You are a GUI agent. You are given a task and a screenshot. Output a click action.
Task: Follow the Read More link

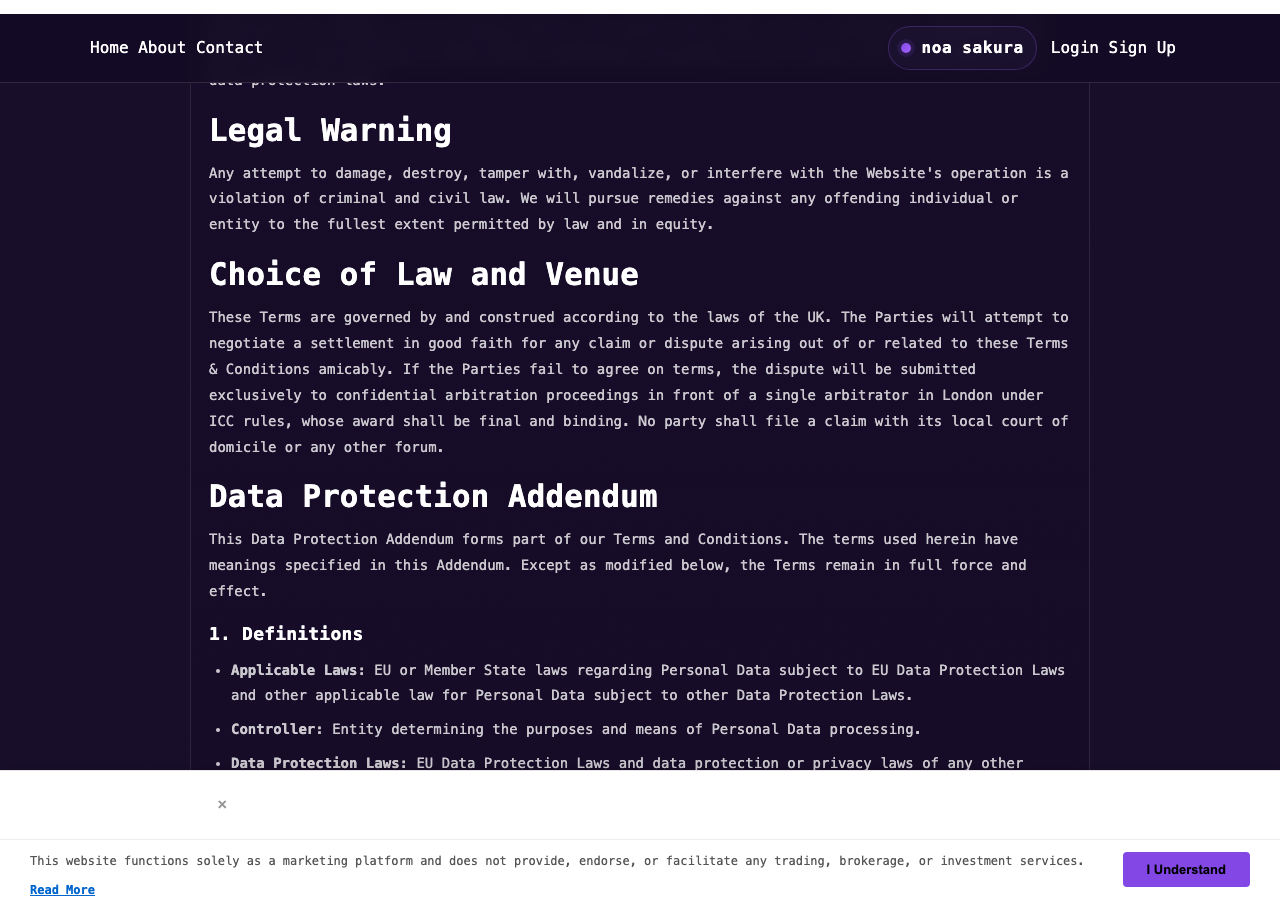tap(62, 890)
